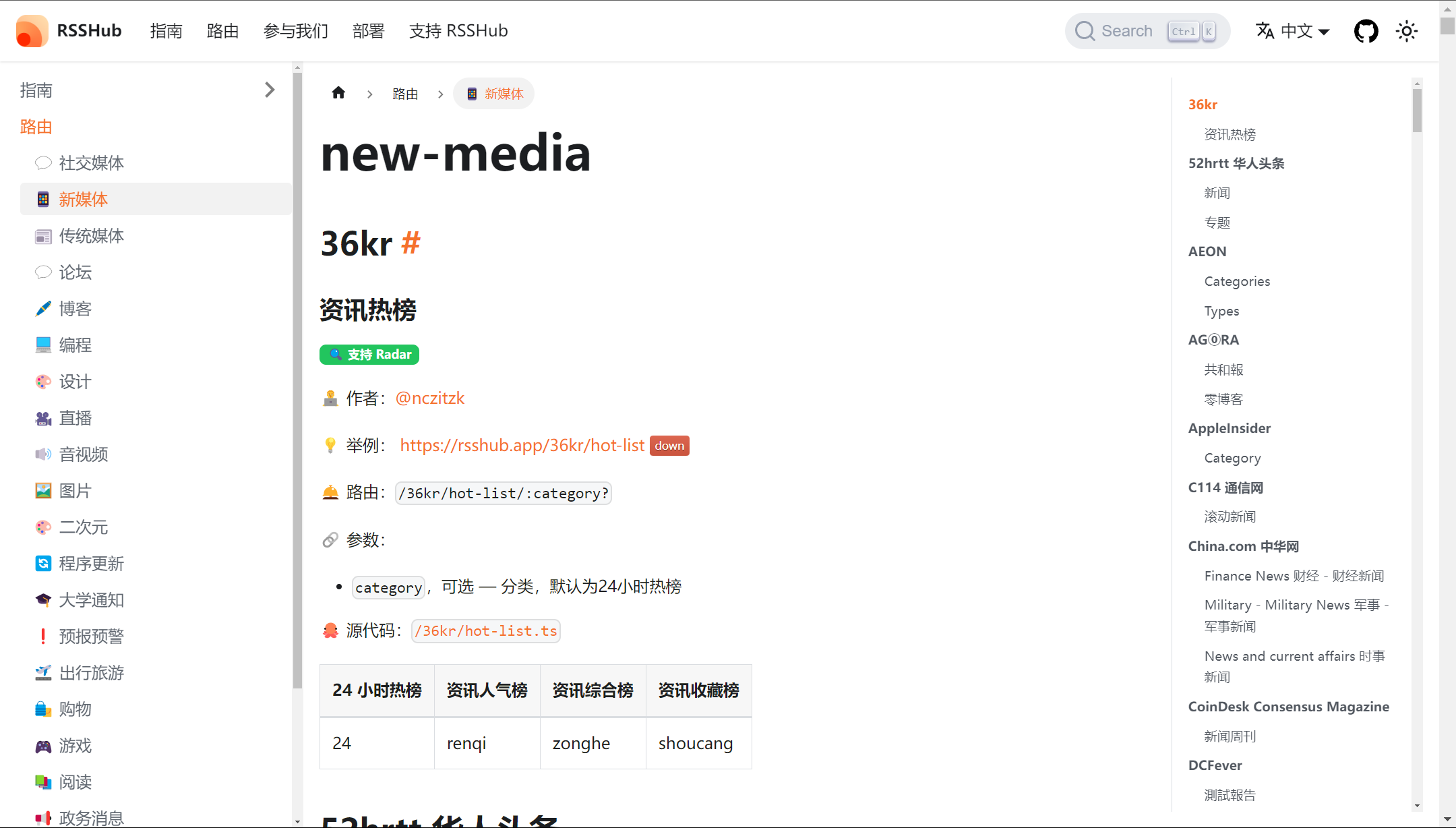The image size is (1456, 828).
Task: Jump to China.com 中华网 in contents
Action: (x=1243, y=546)
